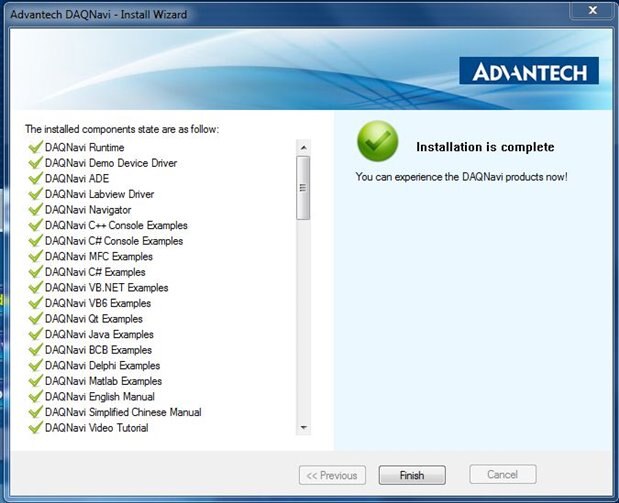Image resolution: width=619 pixels, height=503 pixels.
Task: Click the checkmark beside DAQNavi BCB Examples
Action: pyautogui.click(x=35, y=349)
